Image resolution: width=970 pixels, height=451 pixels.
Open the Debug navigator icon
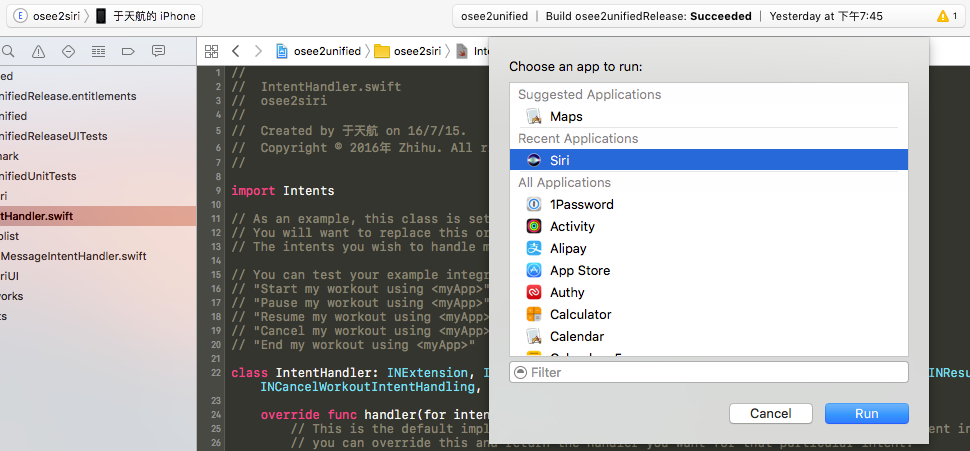tap(98, 51)
